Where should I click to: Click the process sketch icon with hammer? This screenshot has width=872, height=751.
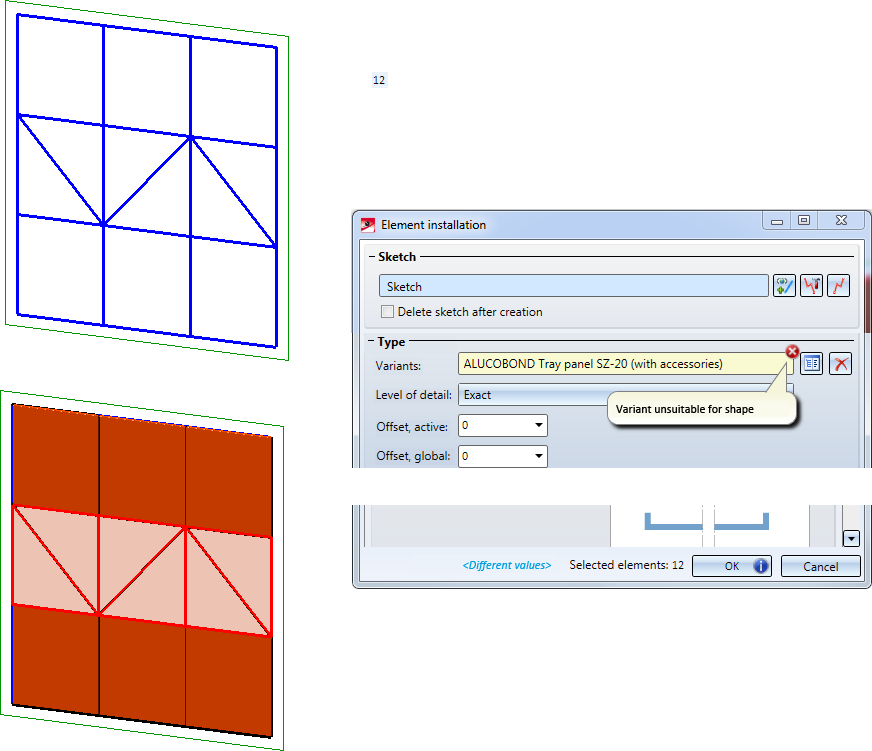(811, 286)
